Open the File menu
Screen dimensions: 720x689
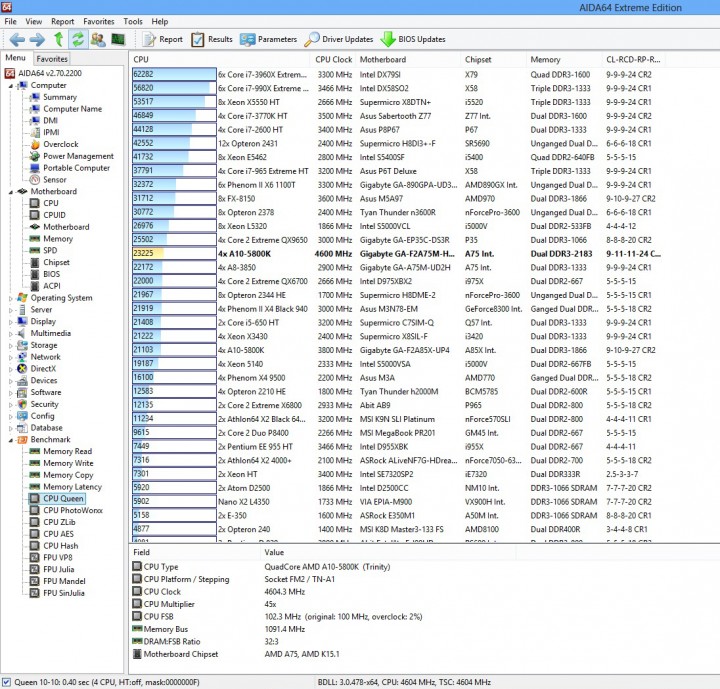[10, 22]
